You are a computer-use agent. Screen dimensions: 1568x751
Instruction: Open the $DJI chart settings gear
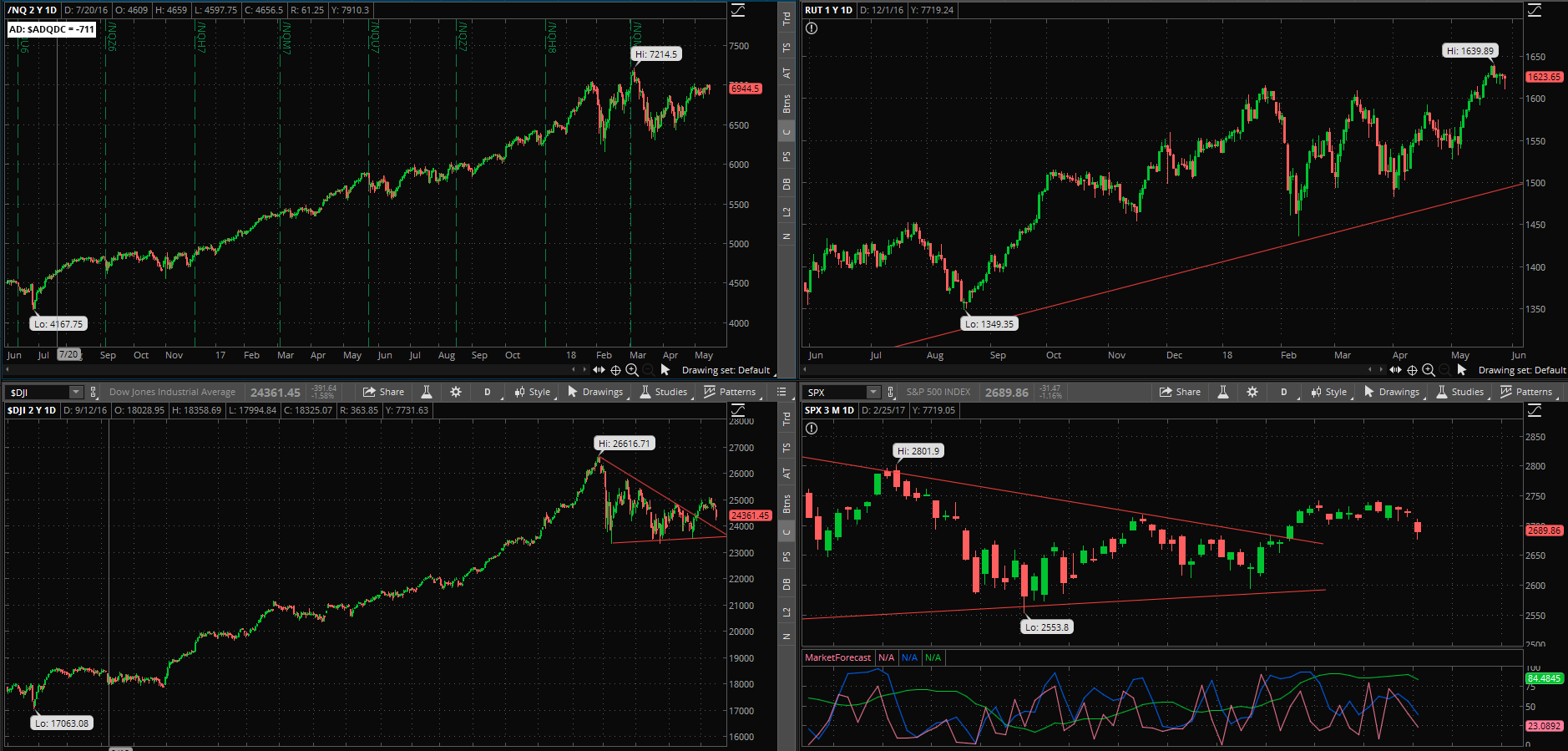pos(456,392)
